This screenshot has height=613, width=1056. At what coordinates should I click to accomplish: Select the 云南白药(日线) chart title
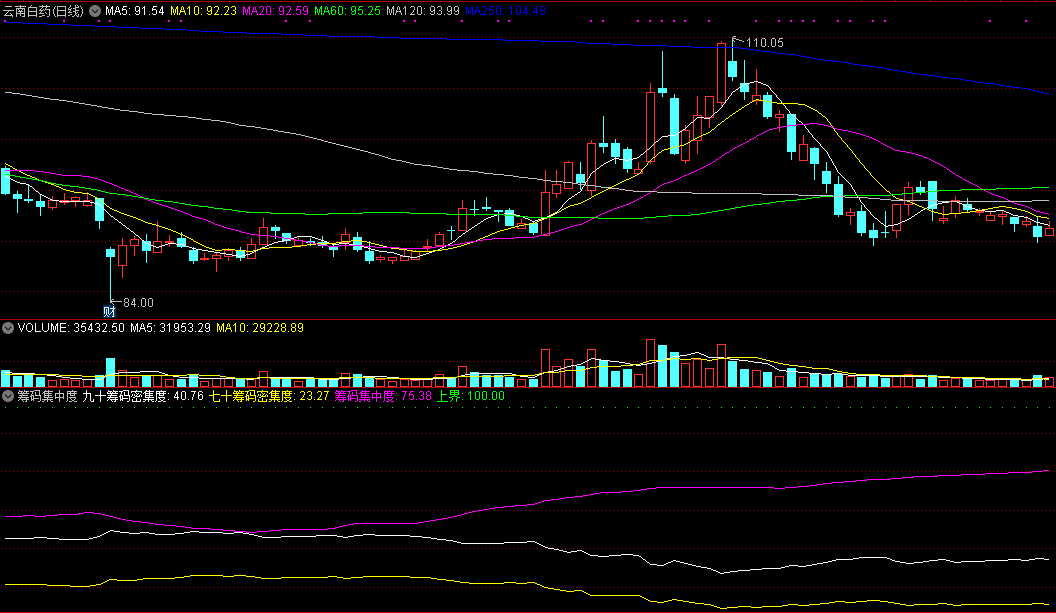tap(44, 11)
